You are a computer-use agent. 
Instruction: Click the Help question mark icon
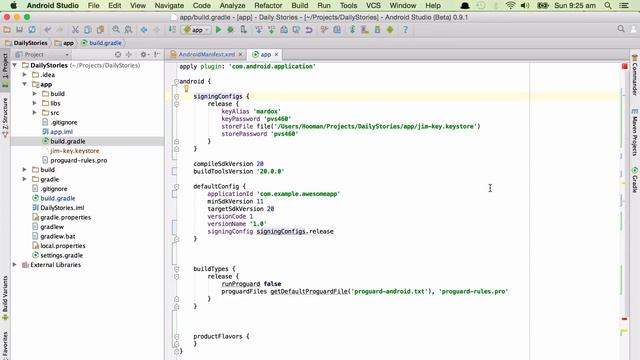click(405, 30)
